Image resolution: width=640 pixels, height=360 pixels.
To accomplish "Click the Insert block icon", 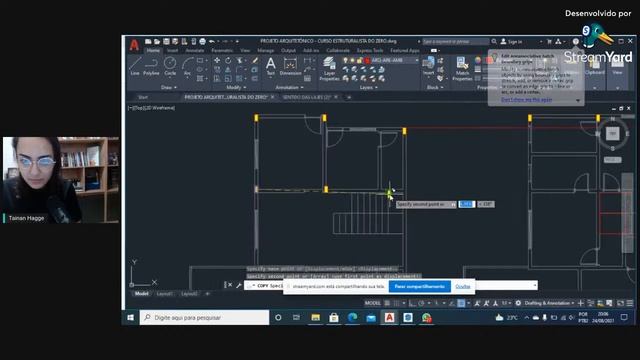I will pyautogui.click(x=428, y=66).
